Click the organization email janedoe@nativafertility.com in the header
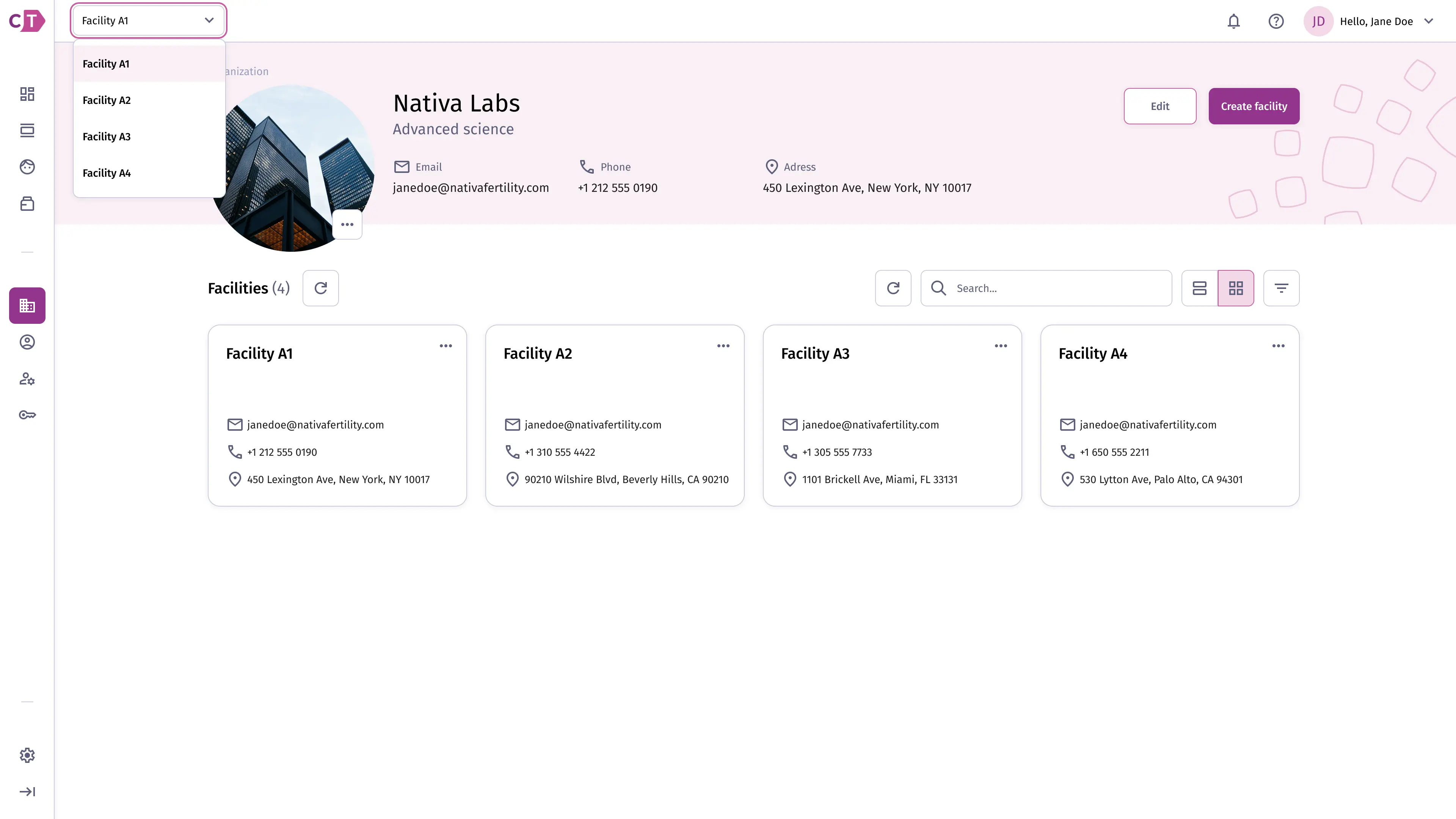The image size is (1456, 819). click(470, 188)
